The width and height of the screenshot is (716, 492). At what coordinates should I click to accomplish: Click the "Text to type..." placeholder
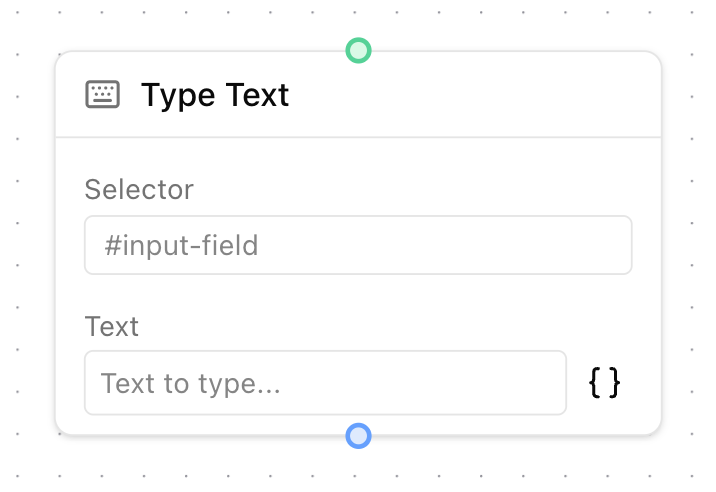pos(190,383)
